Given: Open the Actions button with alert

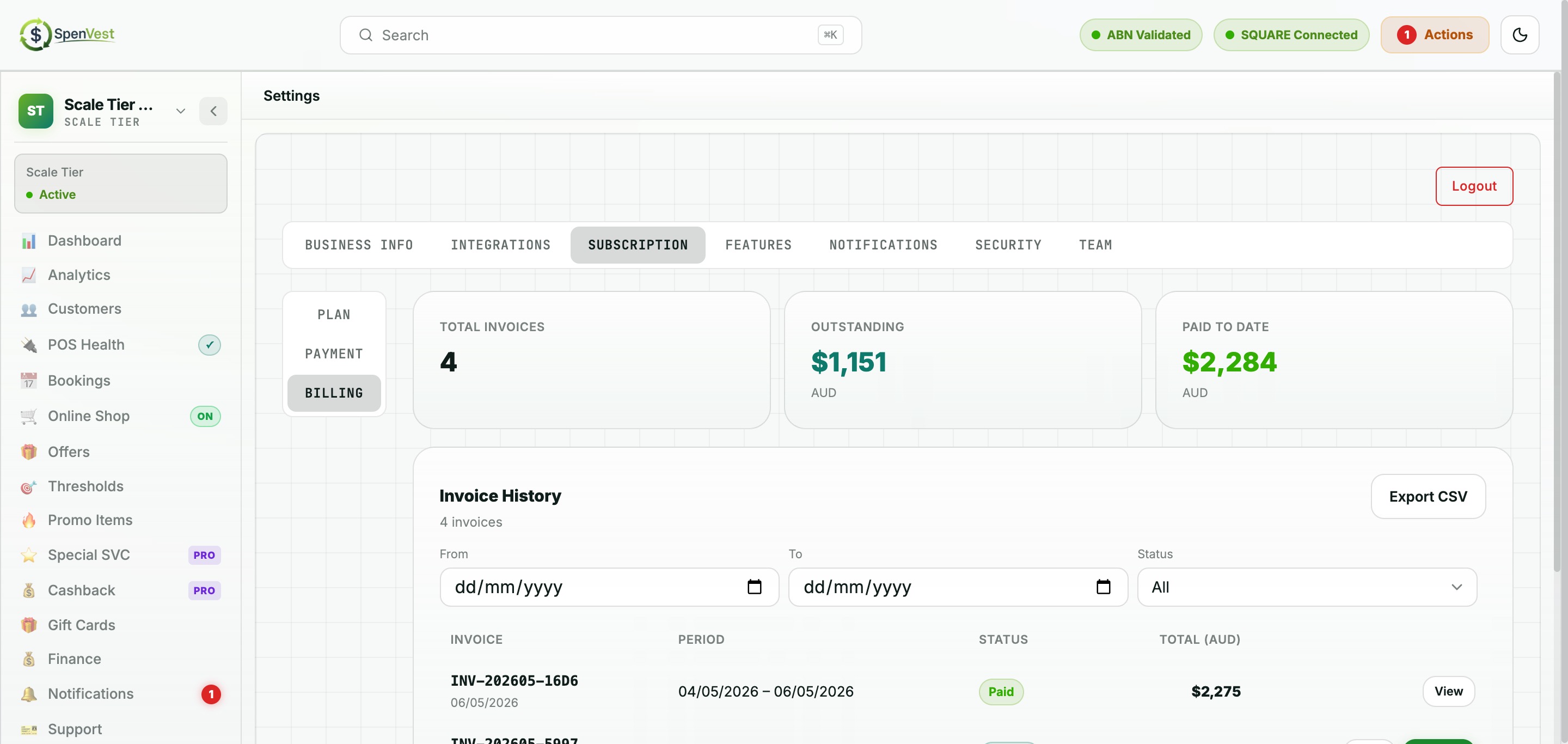Looking at the screenshot, I should (x=1434, y=35).
